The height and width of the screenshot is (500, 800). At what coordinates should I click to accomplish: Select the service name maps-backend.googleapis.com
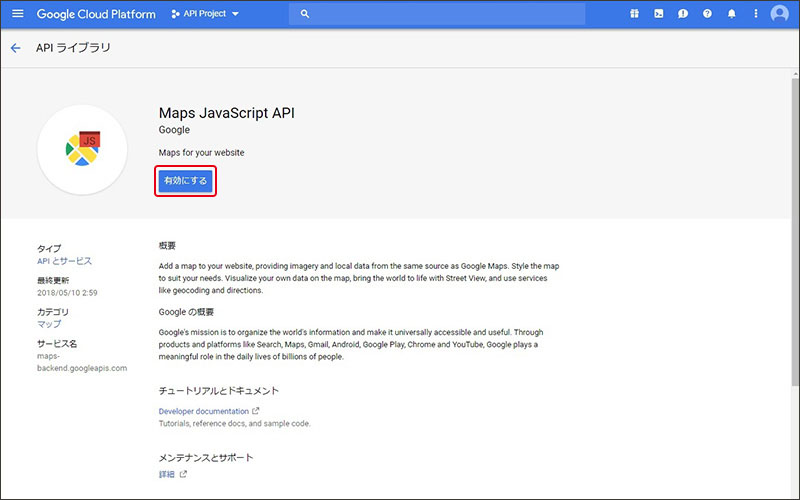tap(82, 362)
